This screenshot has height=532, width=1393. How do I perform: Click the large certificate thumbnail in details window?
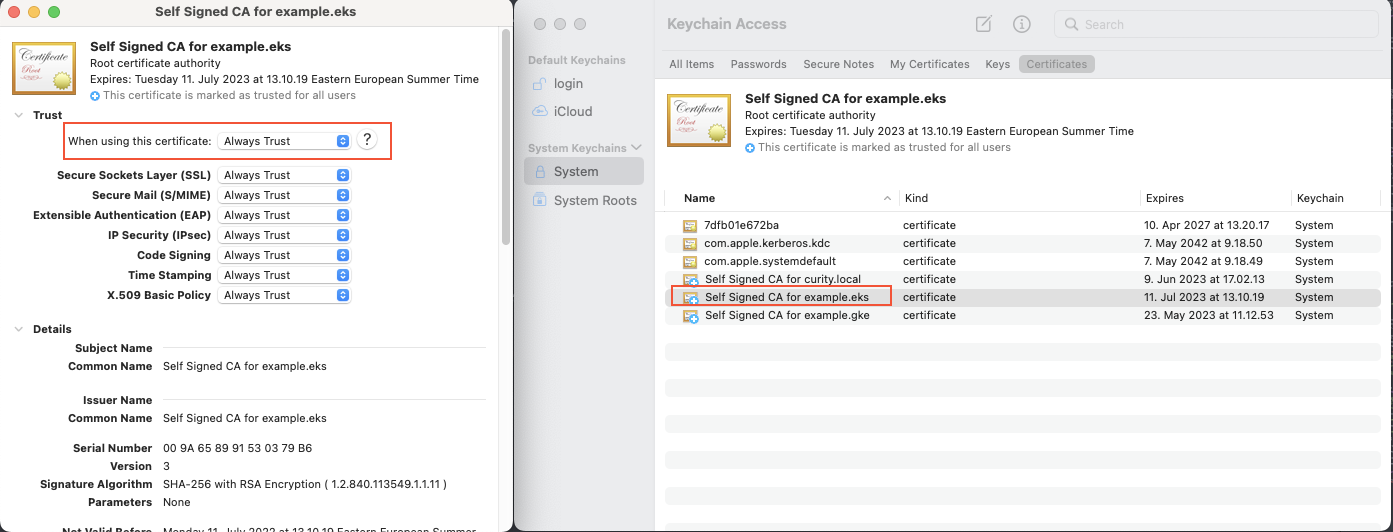(44, 69)
